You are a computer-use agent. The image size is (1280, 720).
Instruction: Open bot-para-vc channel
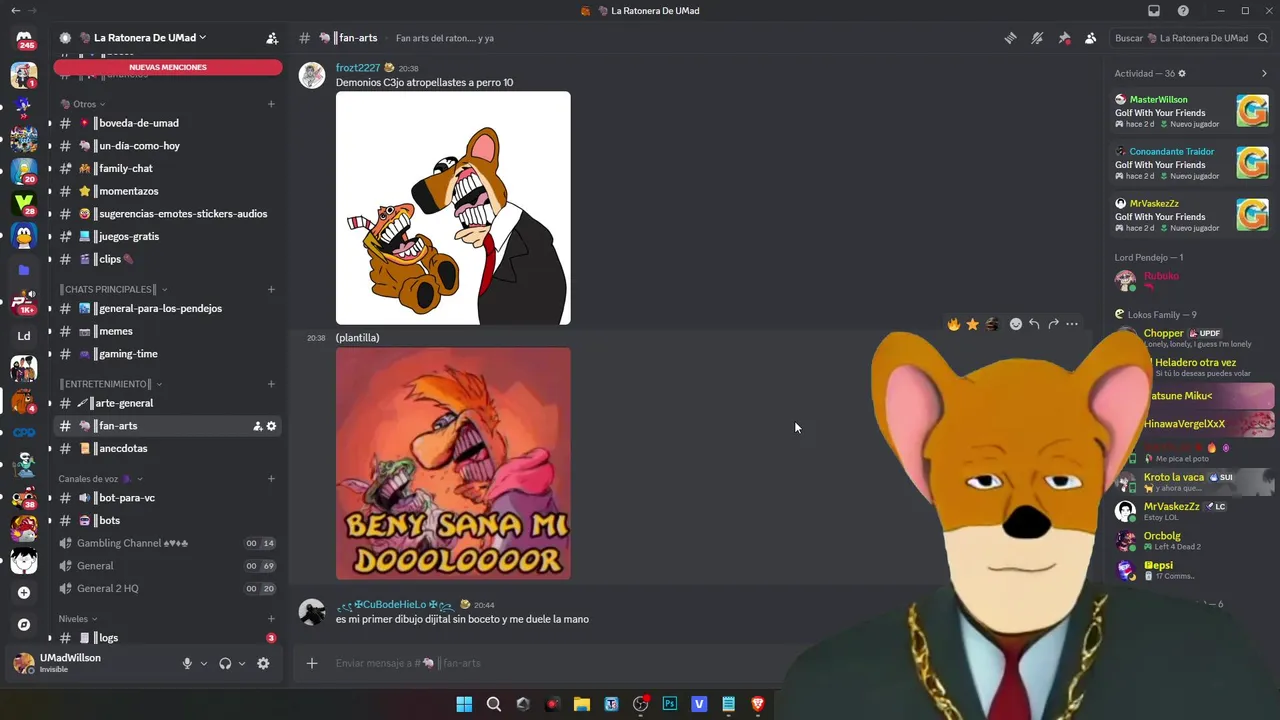pos(168,498)
